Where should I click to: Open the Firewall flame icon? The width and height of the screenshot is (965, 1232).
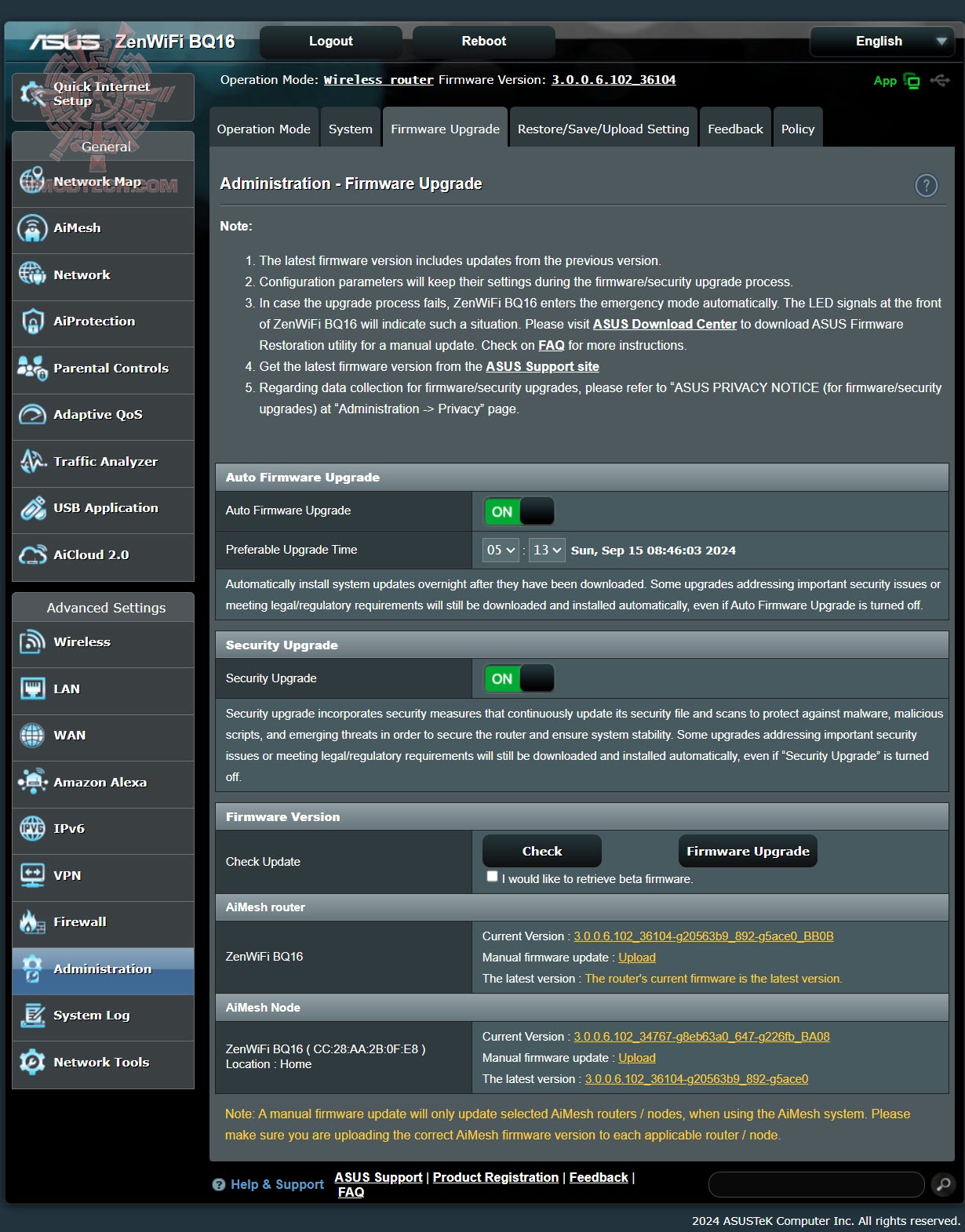point(32,921)
